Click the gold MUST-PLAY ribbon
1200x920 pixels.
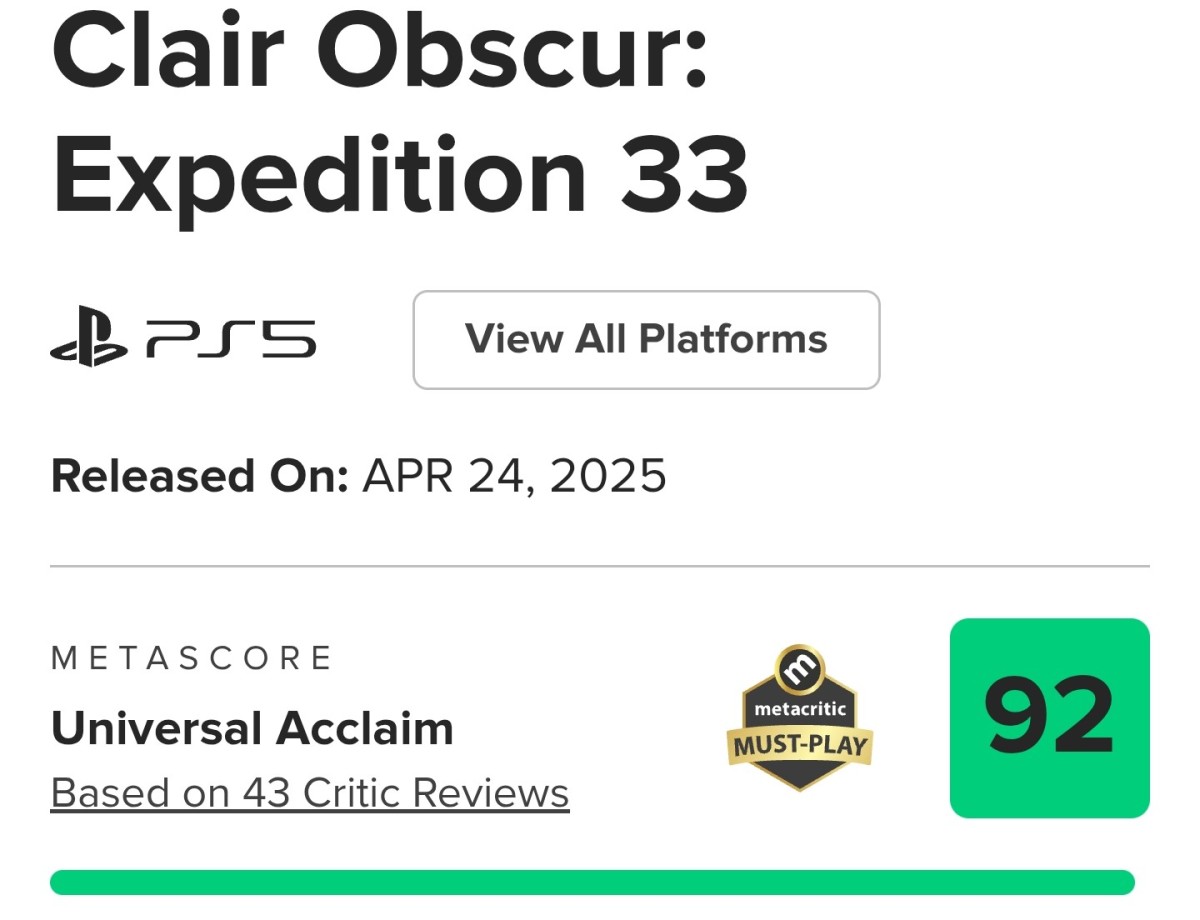[x=798, y=746]
